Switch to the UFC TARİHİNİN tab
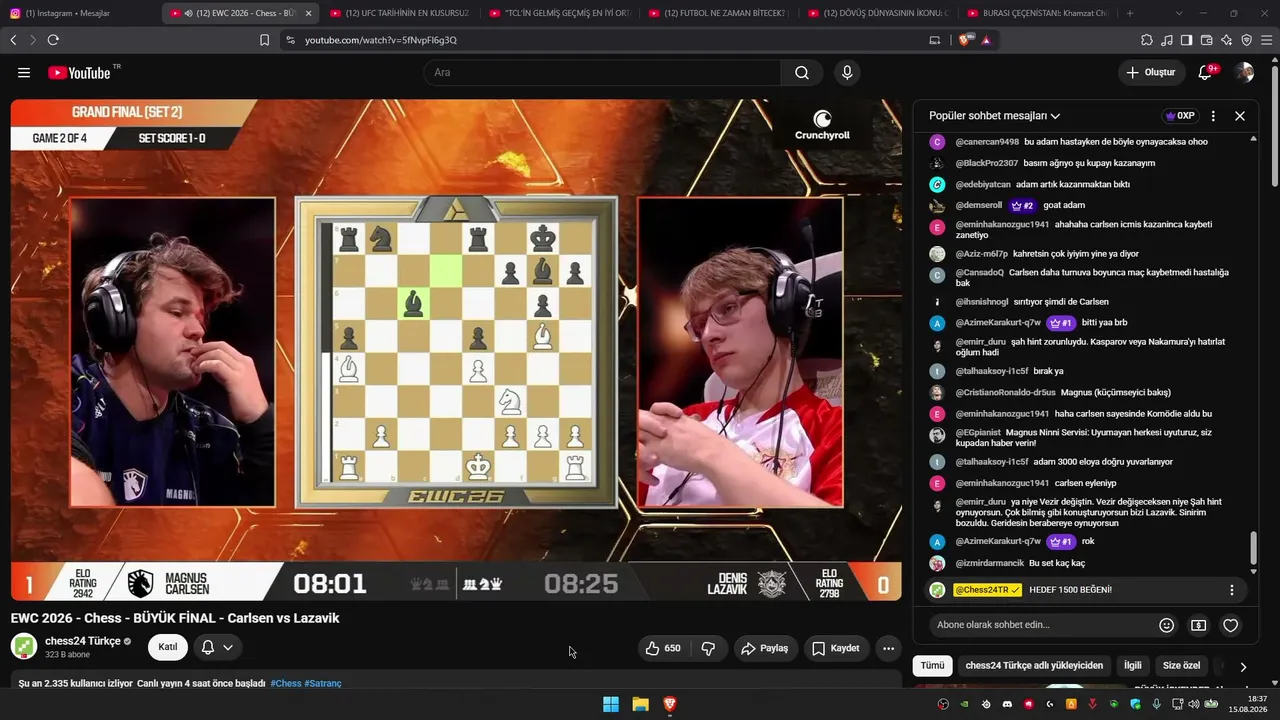 click(x=399, y=13)
